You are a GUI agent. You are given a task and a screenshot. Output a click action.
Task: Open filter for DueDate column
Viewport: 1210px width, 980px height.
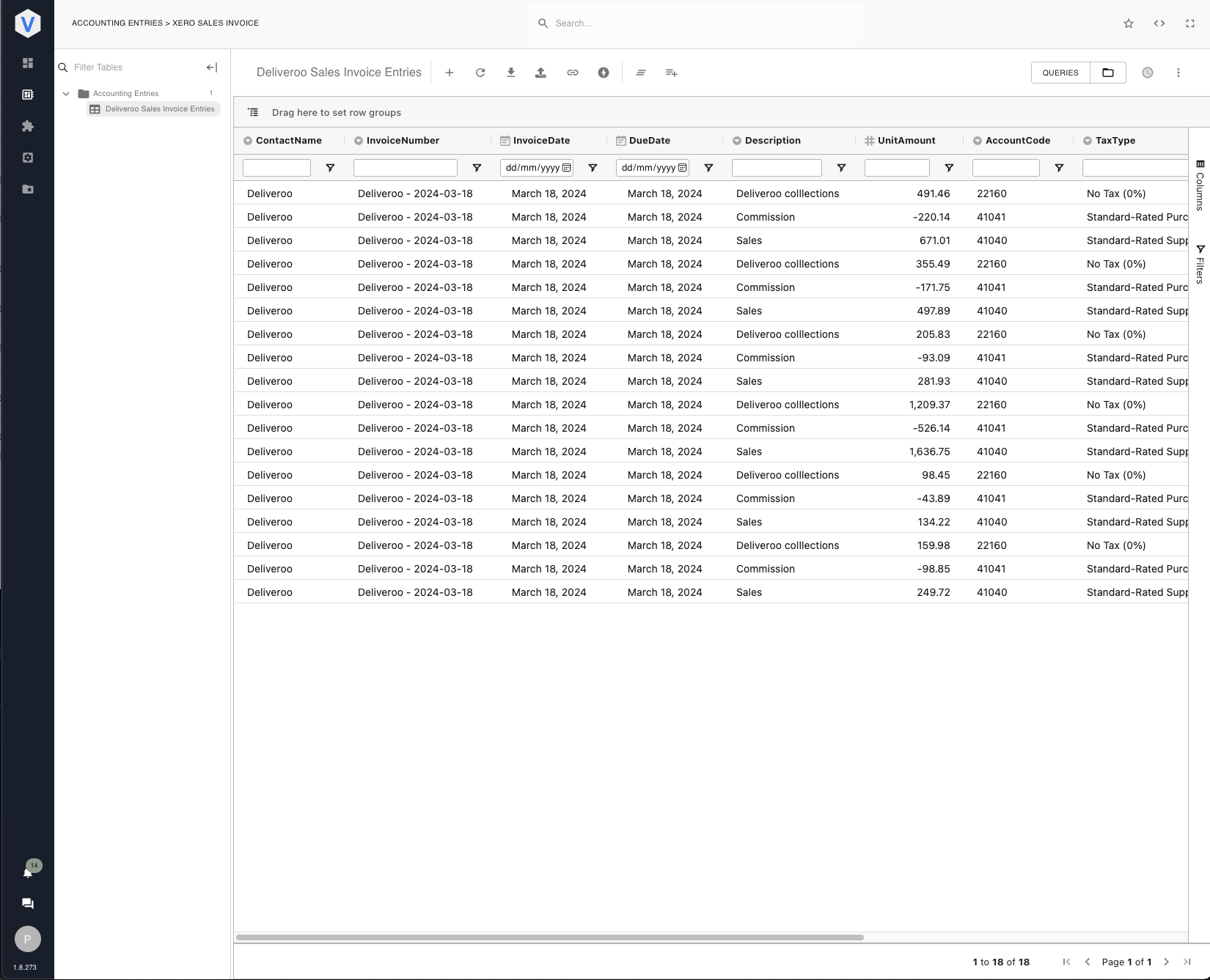[708, 168]
